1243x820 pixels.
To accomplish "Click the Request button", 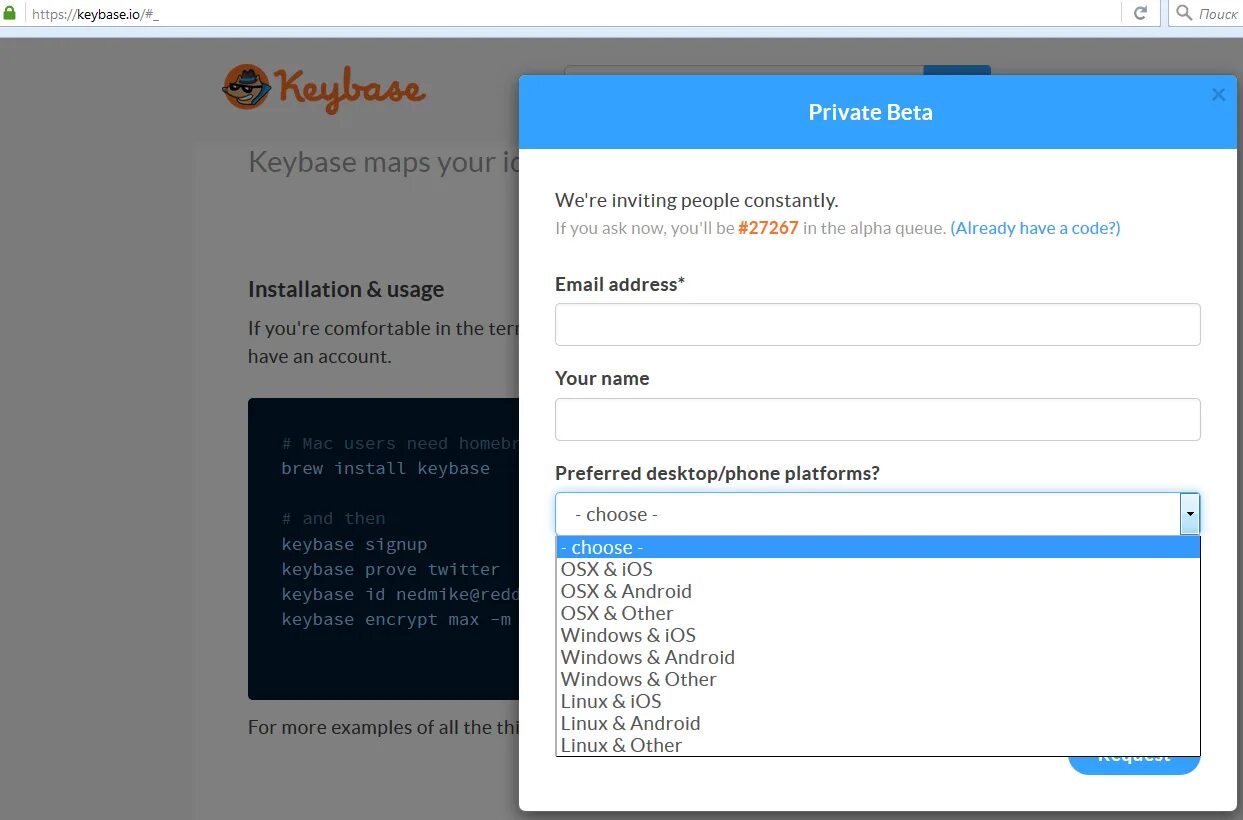I will click(x=1134, y=764).
